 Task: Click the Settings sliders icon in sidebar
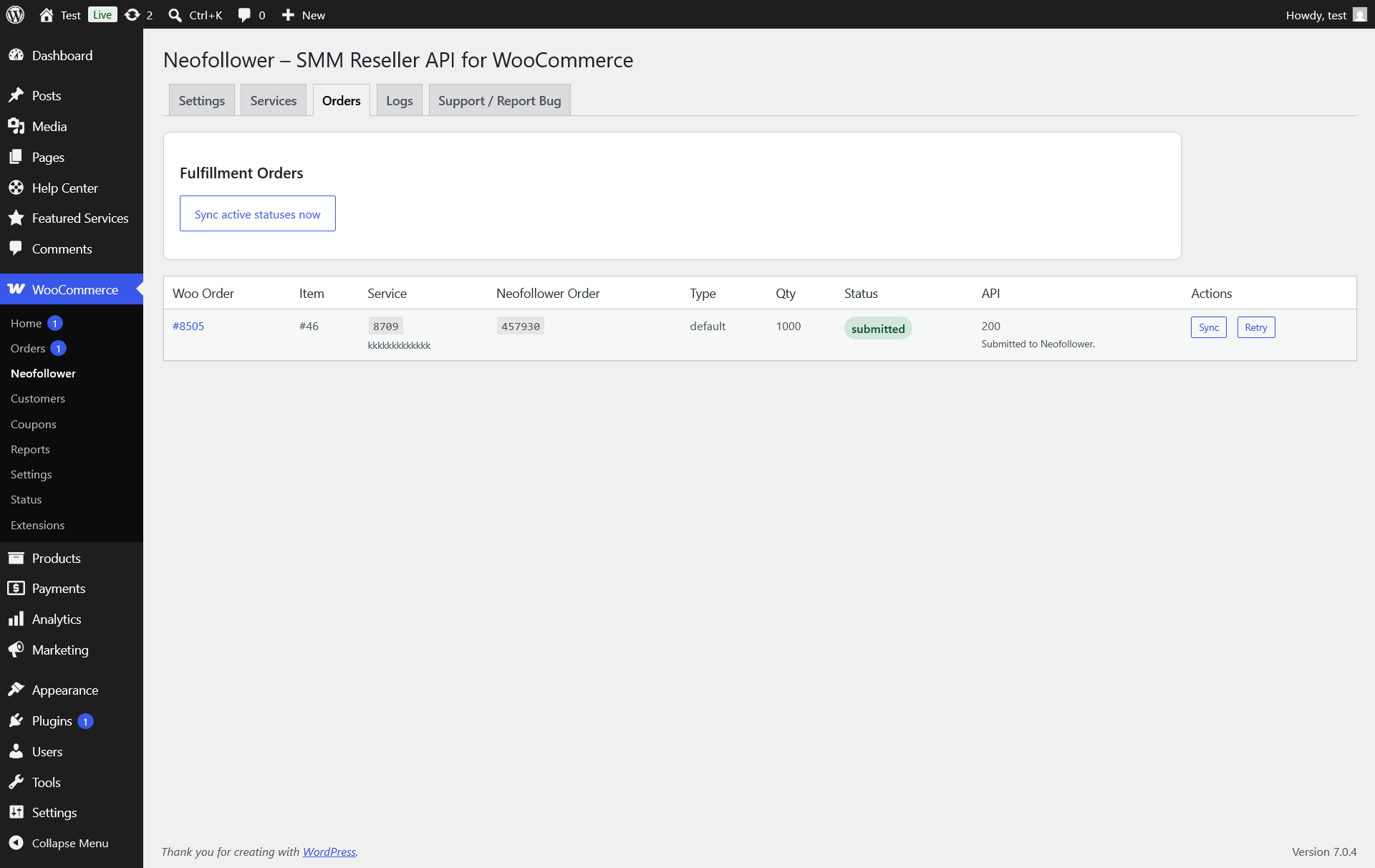point(16,812)
